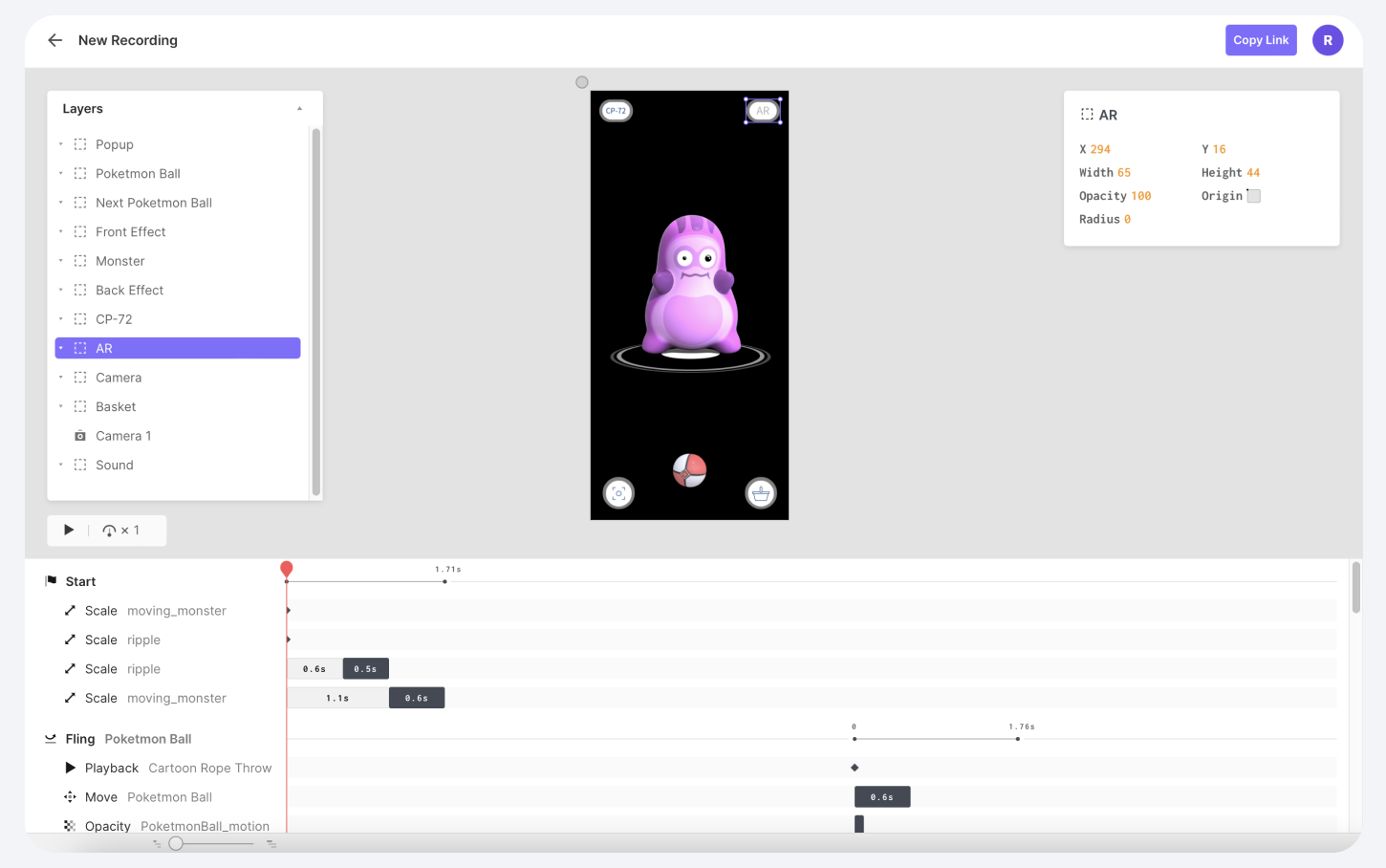
Task: Expand the Popup layer tree arrow
Action: coord(61,144)
